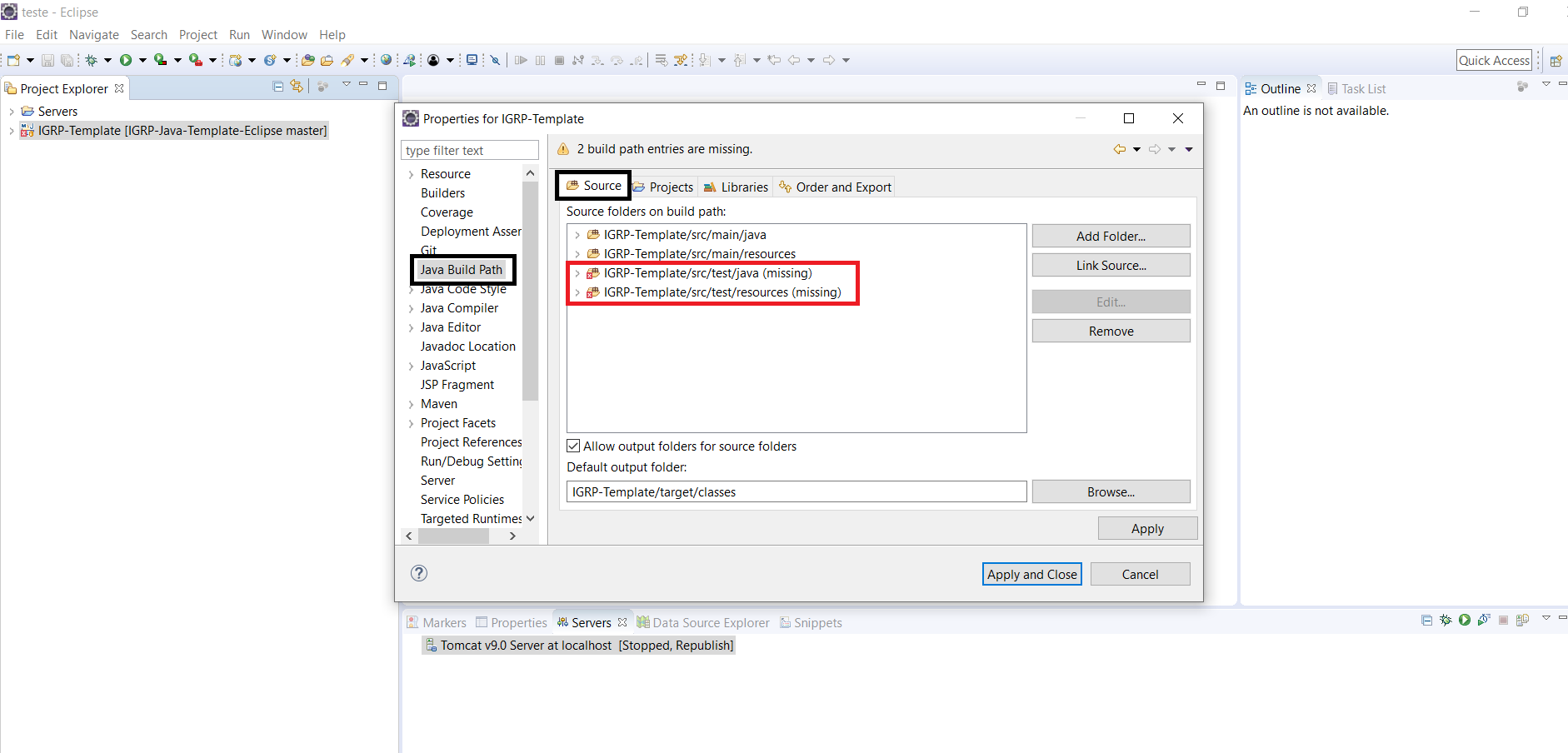The width and height of the screenshot is (1568, 753).
Task: Click the Skip All Breakpoints icon
Action: (495, 60)
